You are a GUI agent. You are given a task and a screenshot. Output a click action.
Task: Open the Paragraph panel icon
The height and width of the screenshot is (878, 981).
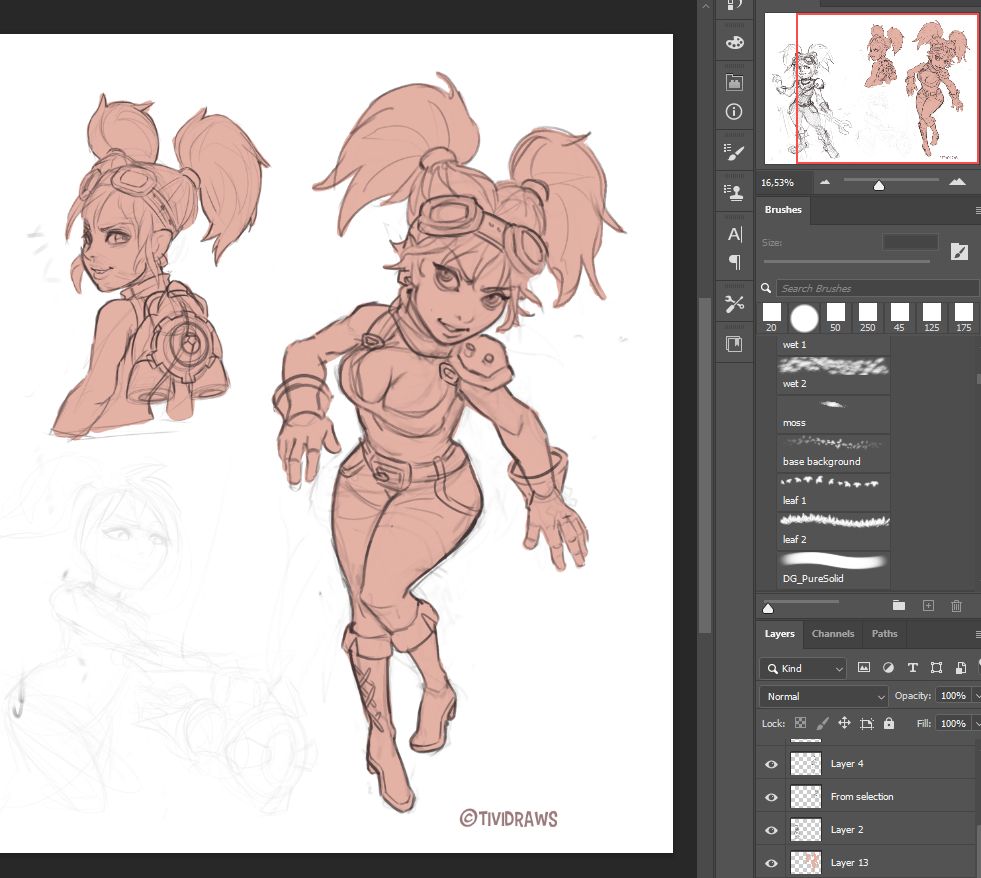[734, 261]
